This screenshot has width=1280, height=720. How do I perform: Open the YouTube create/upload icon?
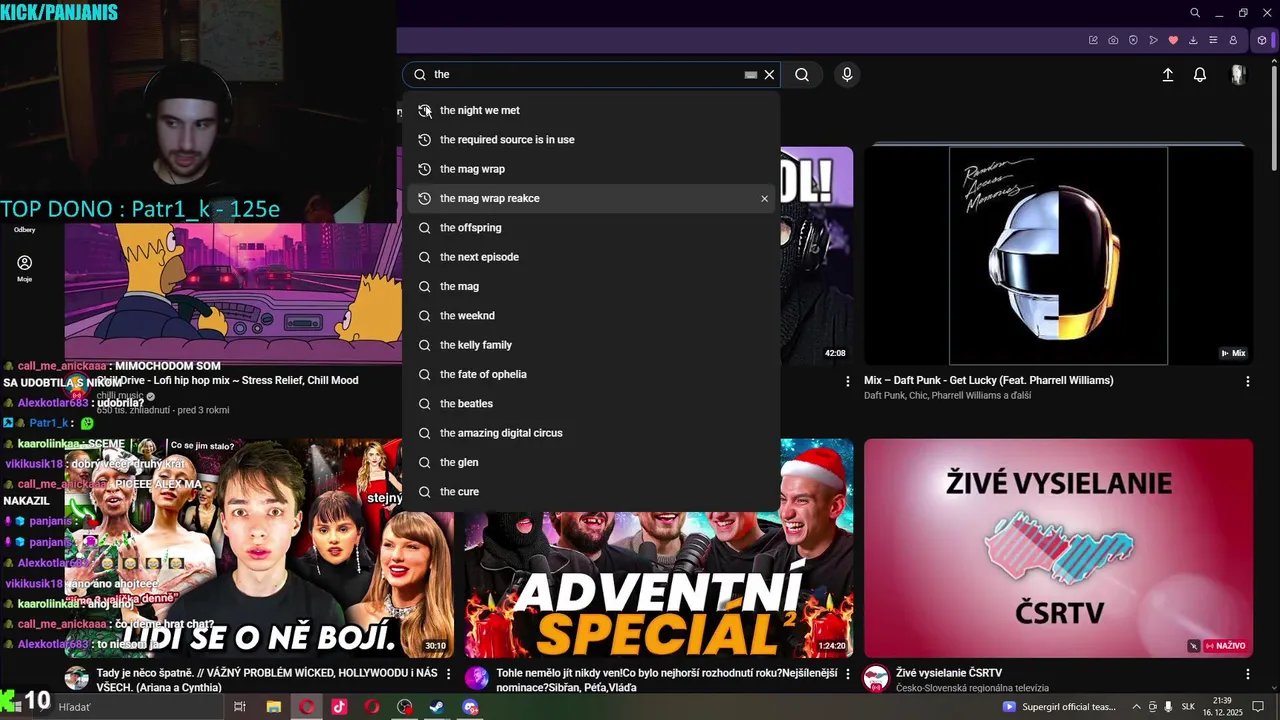1167,75
